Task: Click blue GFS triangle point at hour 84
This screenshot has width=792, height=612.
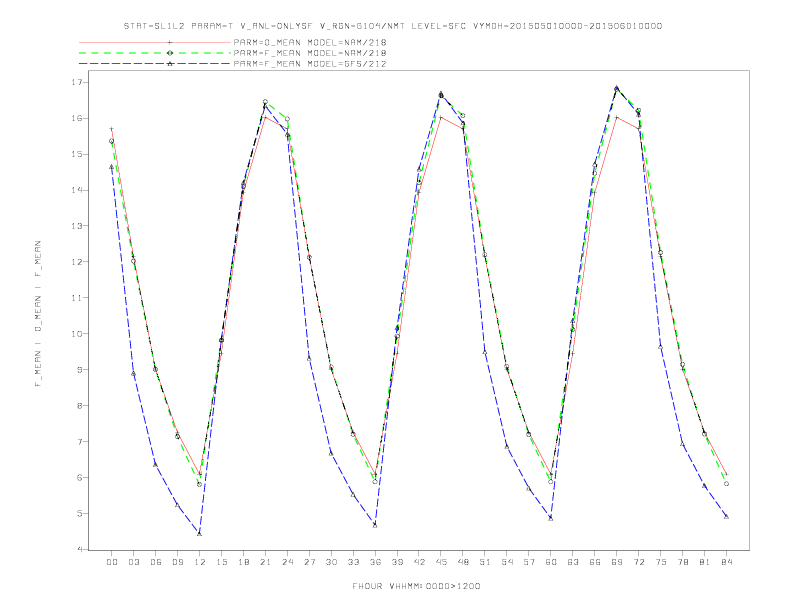Action: pyautogui.click(x=726, y=517)
